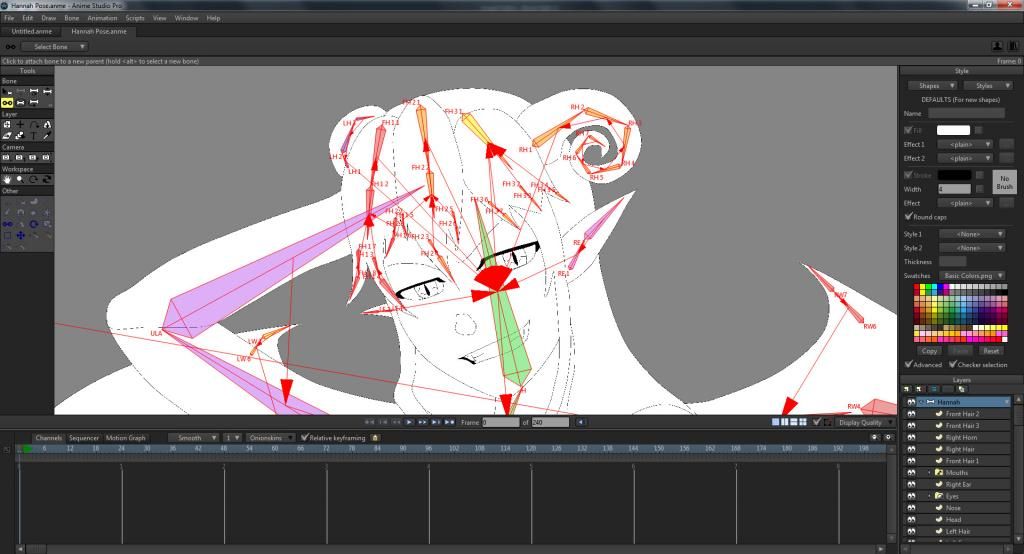Screen dimensions: 1024x554
Task: Zoom in the timeline
Action: click(888, 437)
